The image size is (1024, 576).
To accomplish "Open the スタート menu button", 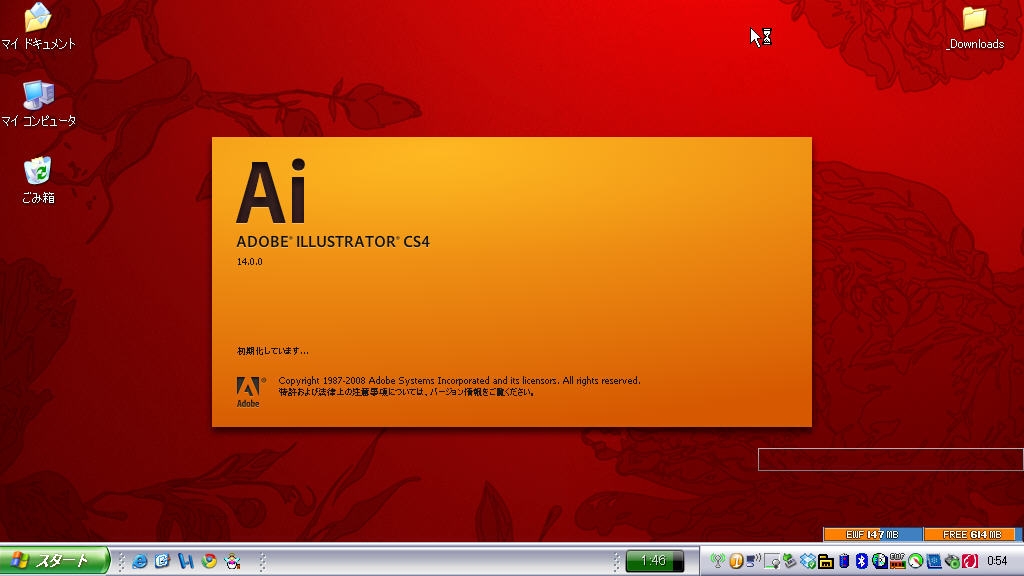I will [x=54, y=560].
